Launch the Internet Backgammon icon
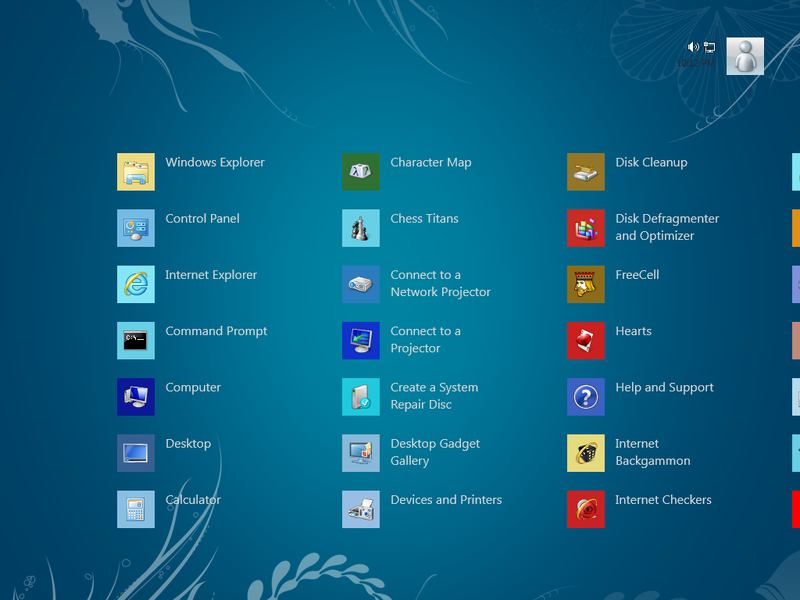The height and width of the screenshot is (600, 800). pos(586,453)
